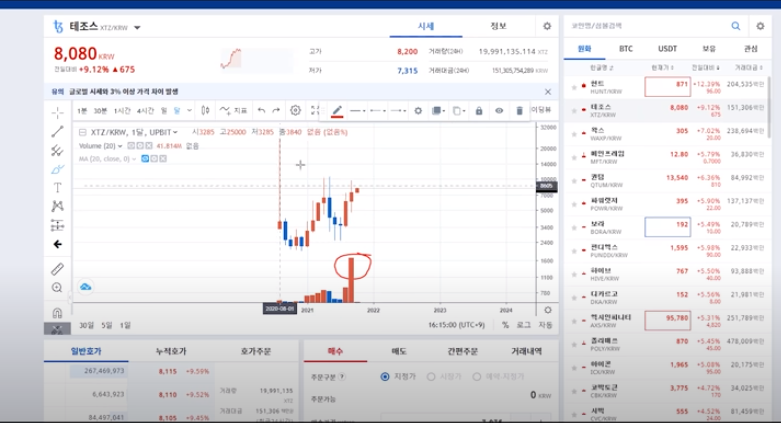Open the clone/copy drawing dropdown

(459, 111)
